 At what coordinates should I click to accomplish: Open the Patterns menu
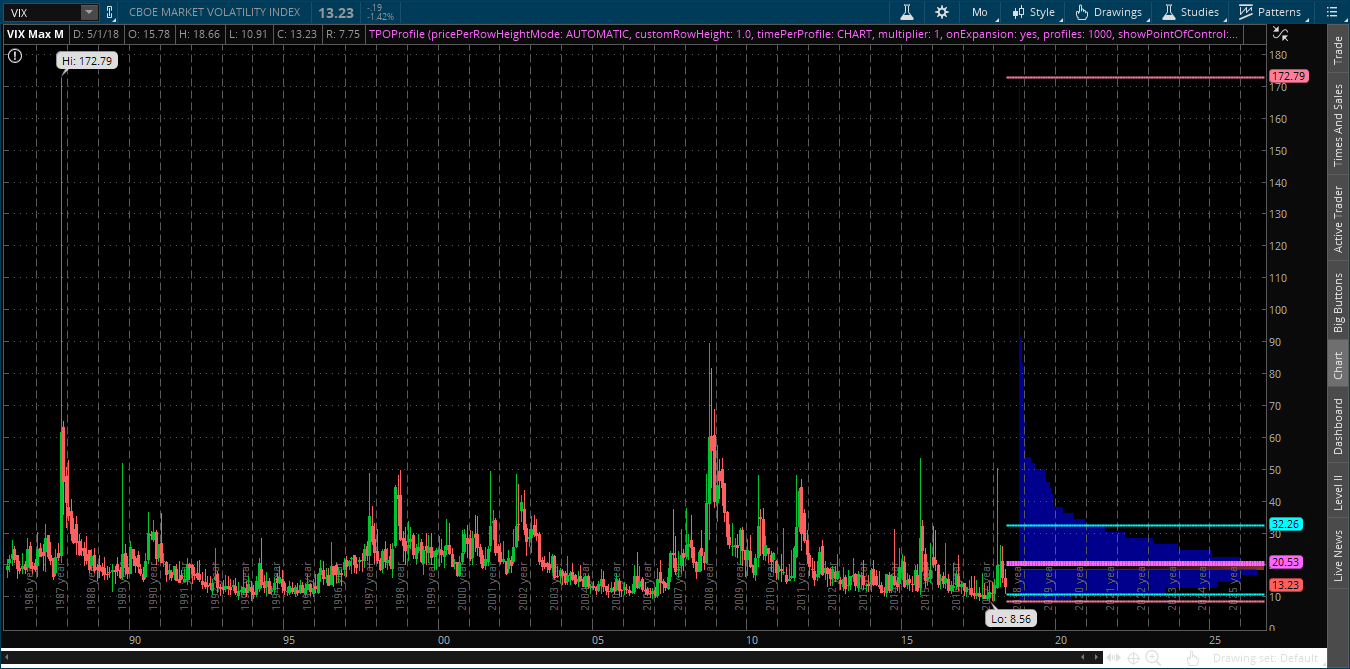(1269, 12)
